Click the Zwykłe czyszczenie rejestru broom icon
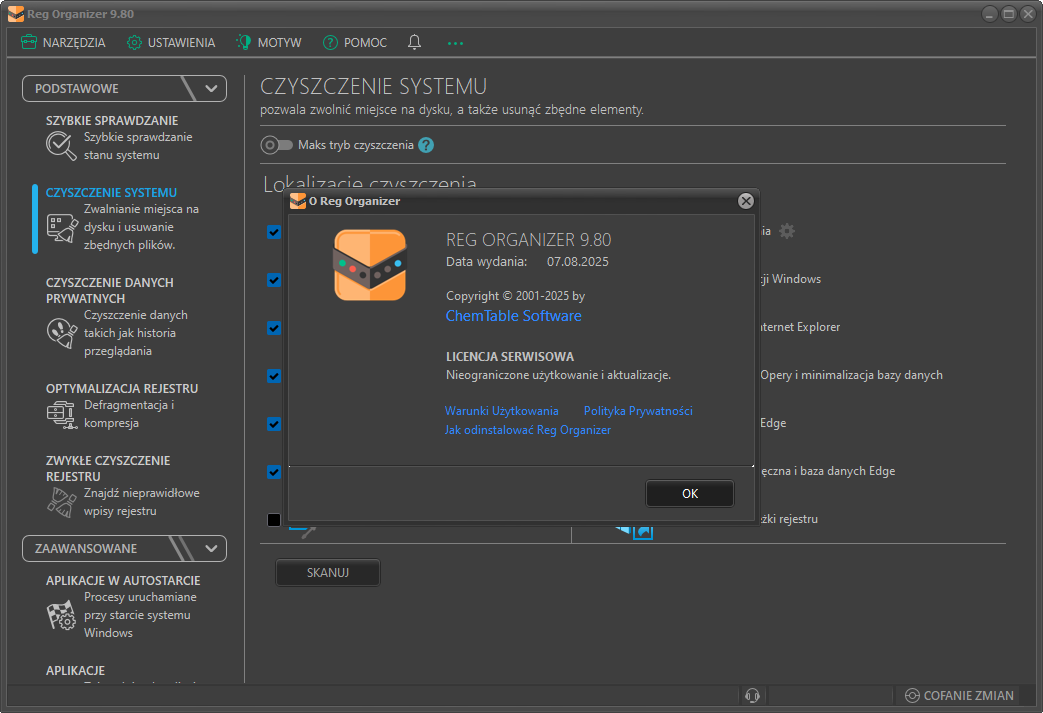The width and height of the screenshot is (1043, 713). tap(62, 502)
